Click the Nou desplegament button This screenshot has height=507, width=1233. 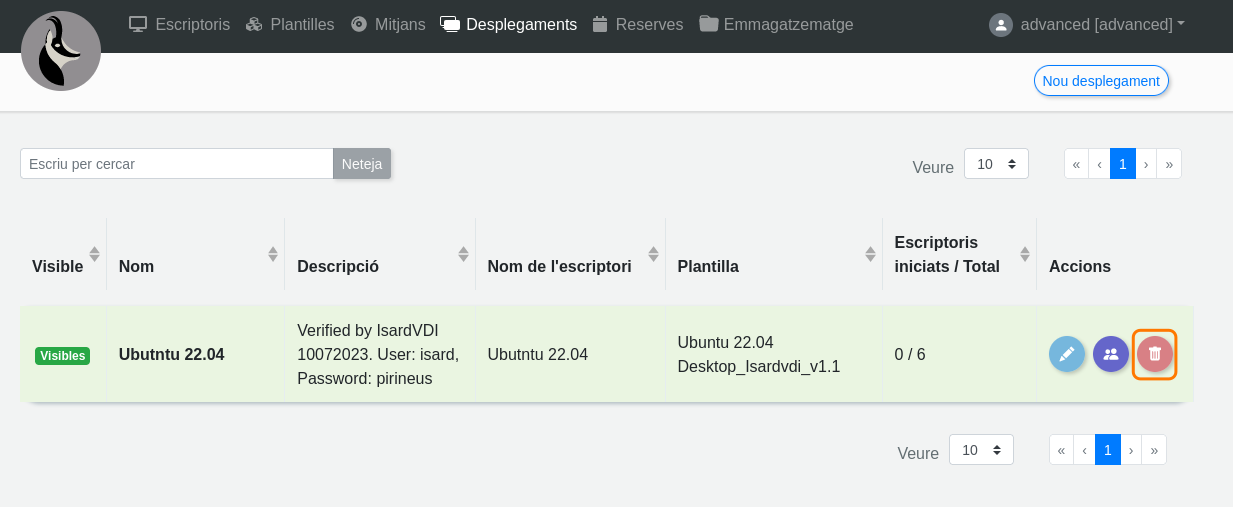pyautogui.click(x=1101, y=81)
